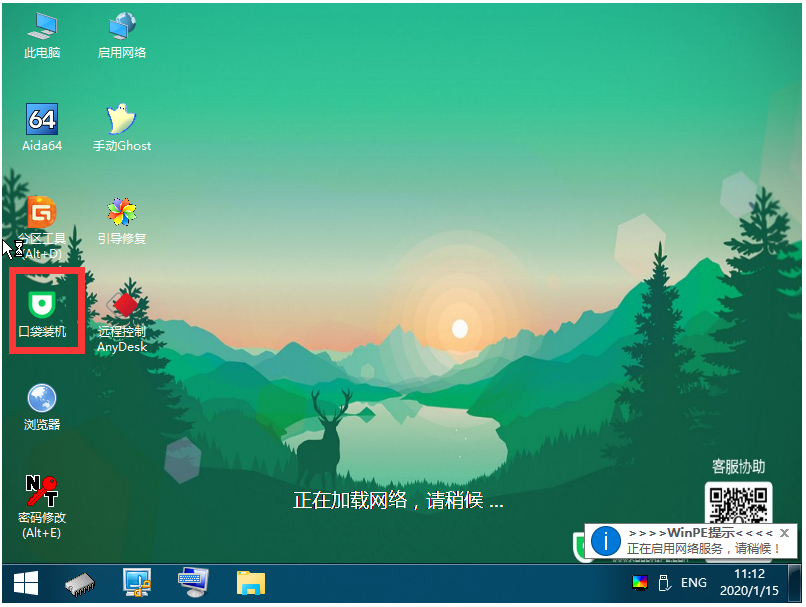The image size is (806, 607).
Task: Close the WinPE提示 notification balloon
Action: [x=785, y=533]
